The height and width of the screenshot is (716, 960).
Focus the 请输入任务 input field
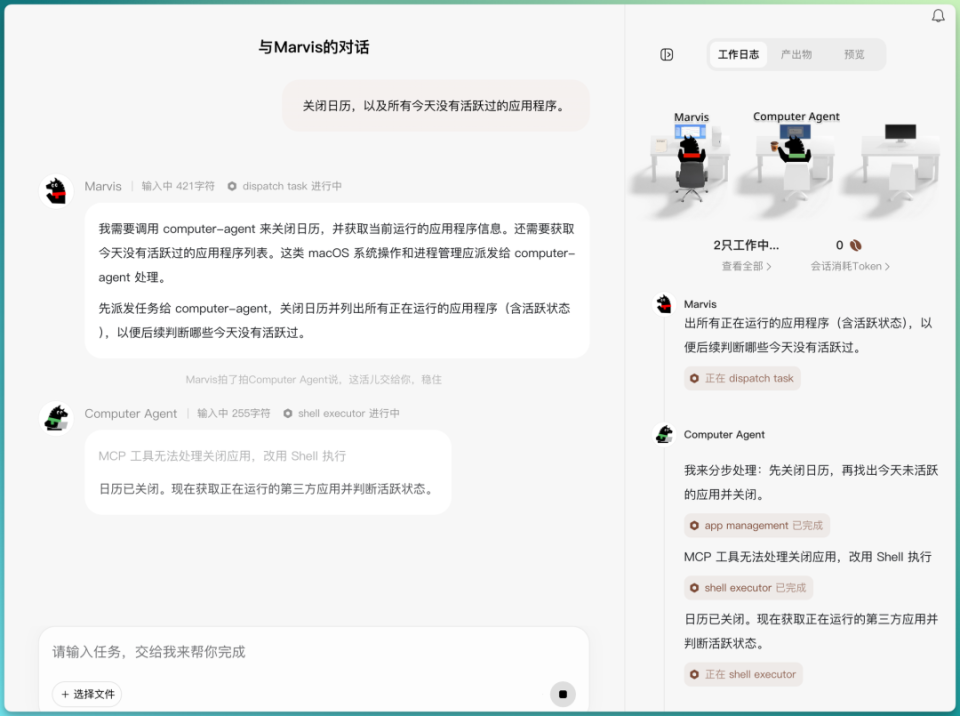(x=313, y=652)
